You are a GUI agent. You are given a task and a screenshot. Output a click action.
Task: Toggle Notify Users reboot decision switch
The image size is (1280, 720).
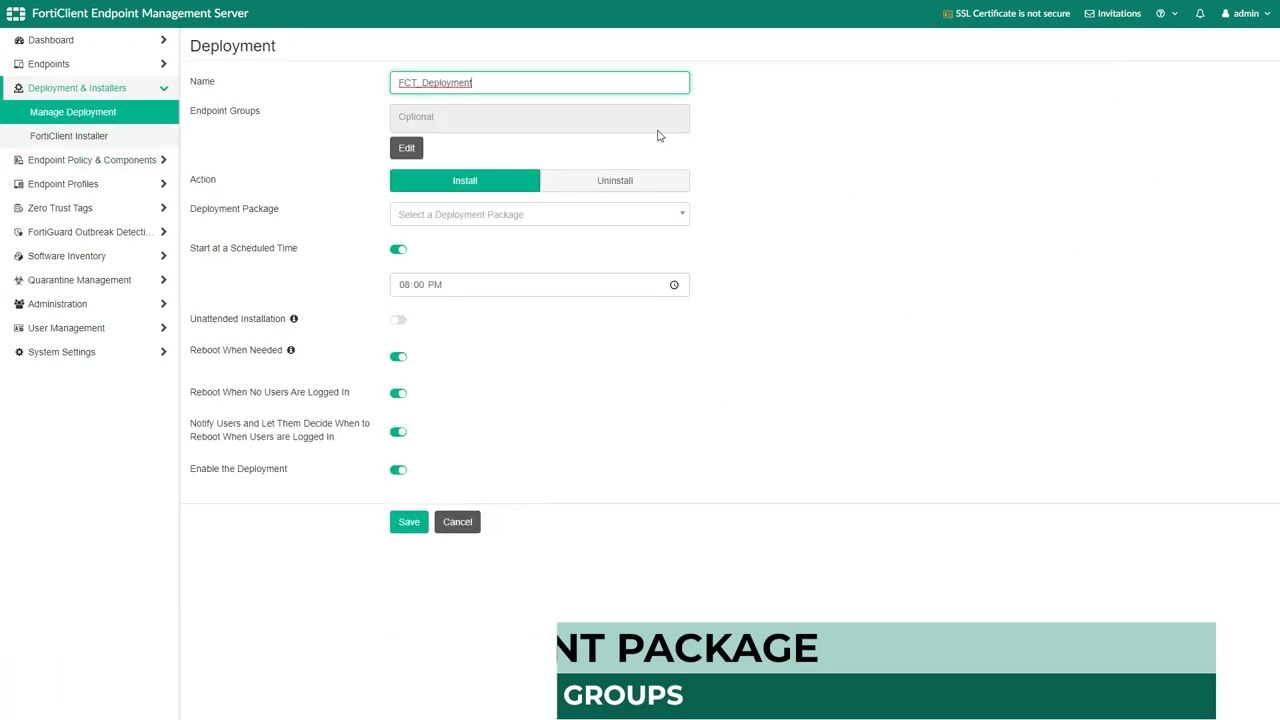(x=399, y=432)
